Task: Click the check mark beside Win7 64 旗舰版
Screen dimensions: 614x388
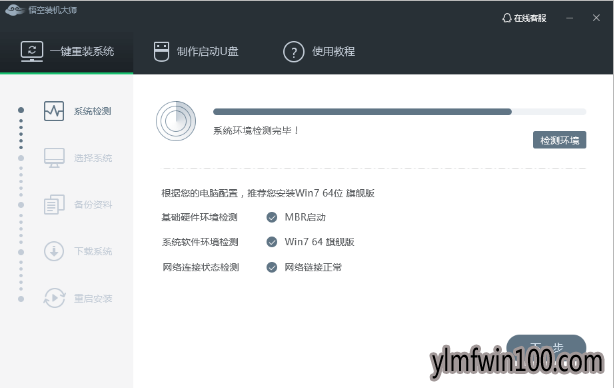Action: [272, 242]
